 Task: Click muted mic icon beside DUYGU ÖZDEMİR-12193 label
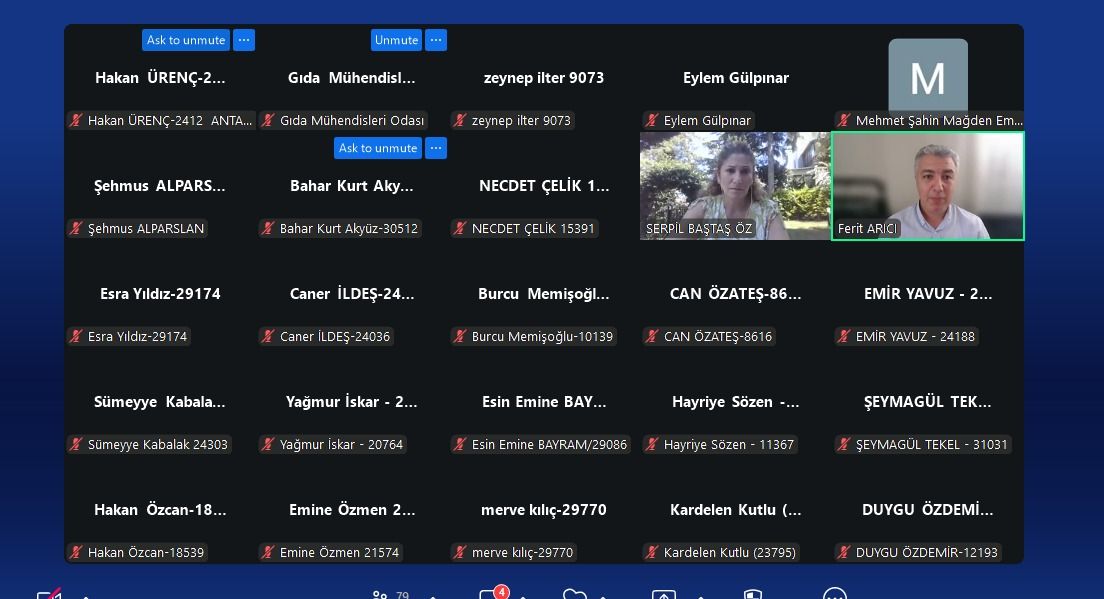click(x=844, y=553)
